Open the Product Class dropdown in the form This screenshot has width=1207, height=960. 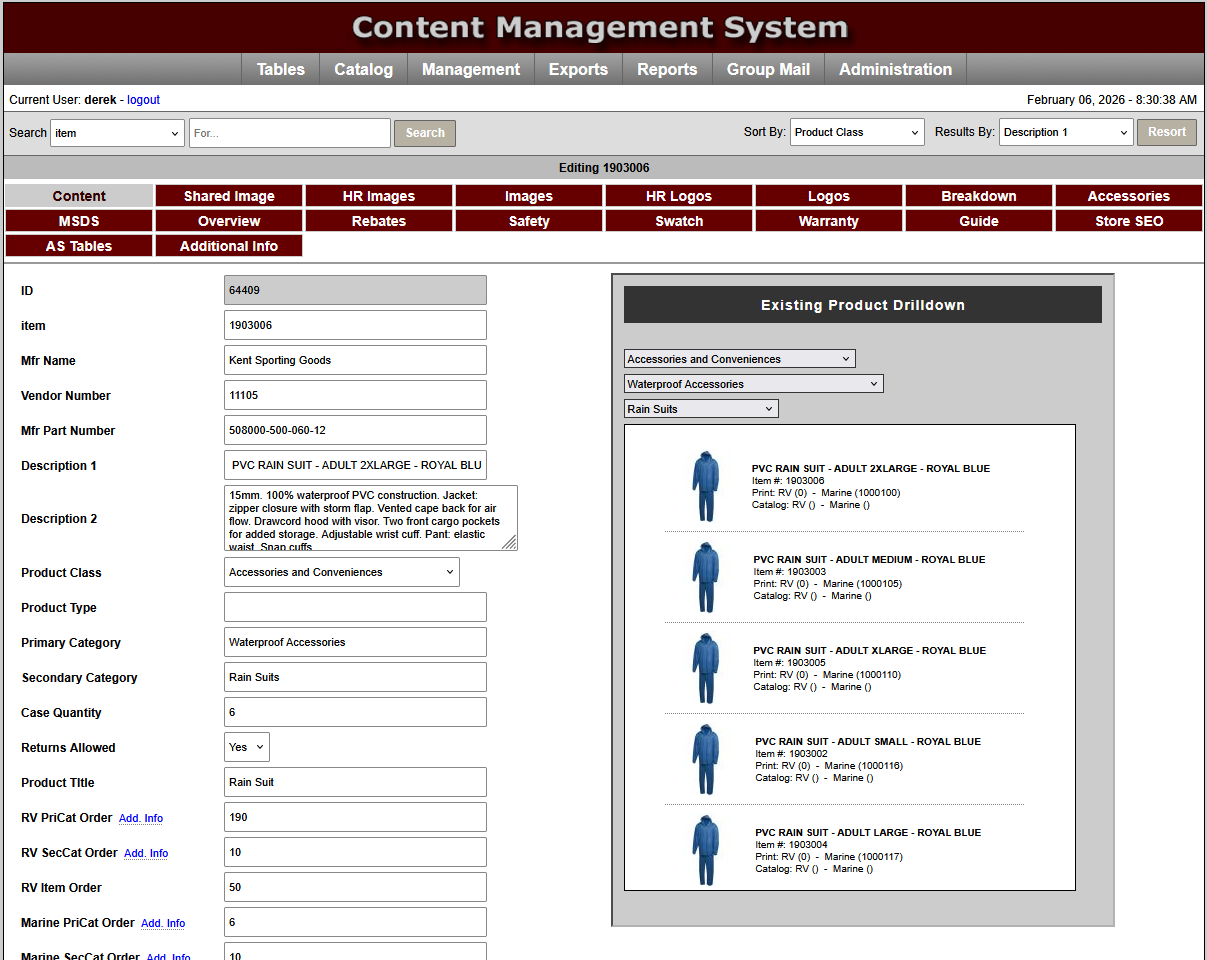(x=341, y=571)
